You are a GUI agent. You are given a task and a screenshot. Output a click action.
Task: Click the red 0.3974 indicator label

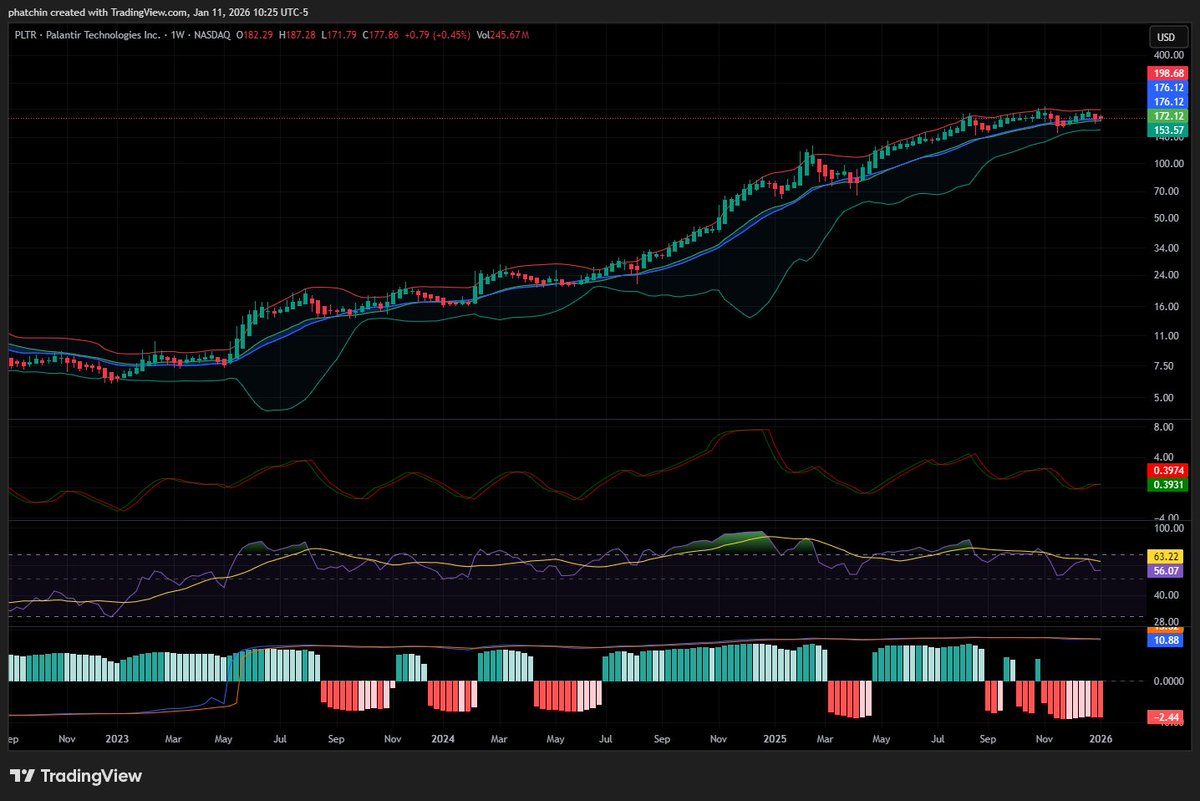pyautogui.click(x=1168, y=470)
